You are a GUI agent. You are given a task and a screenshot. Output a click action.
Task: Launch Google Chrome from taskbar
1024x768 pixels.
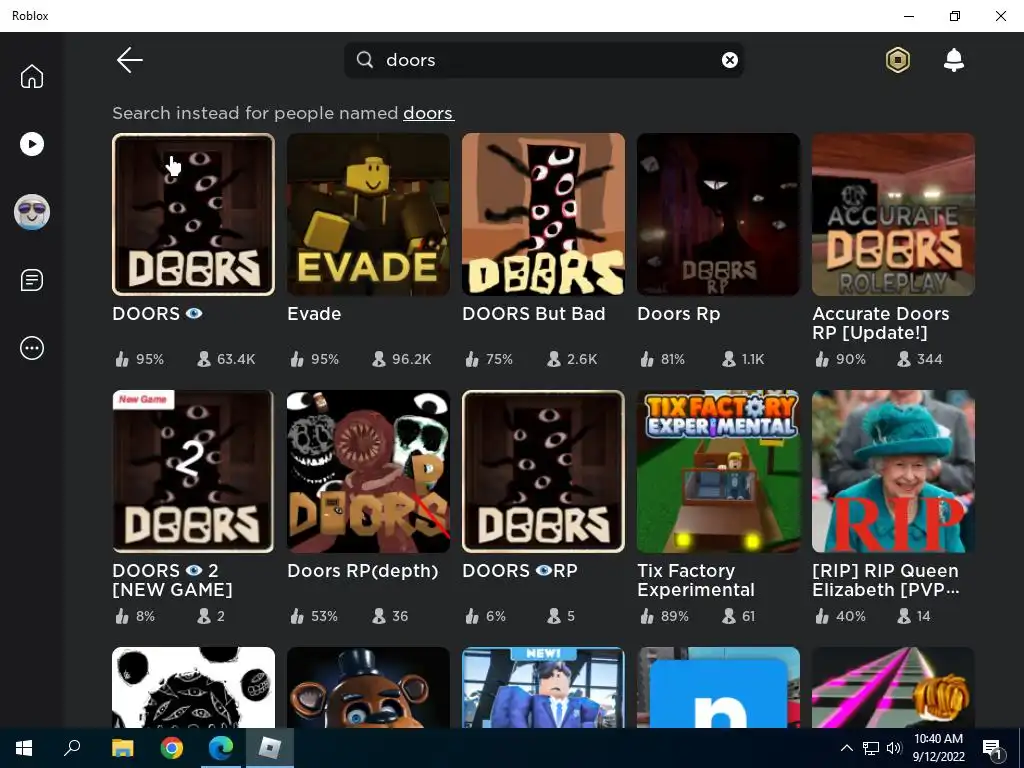point(172,748)
